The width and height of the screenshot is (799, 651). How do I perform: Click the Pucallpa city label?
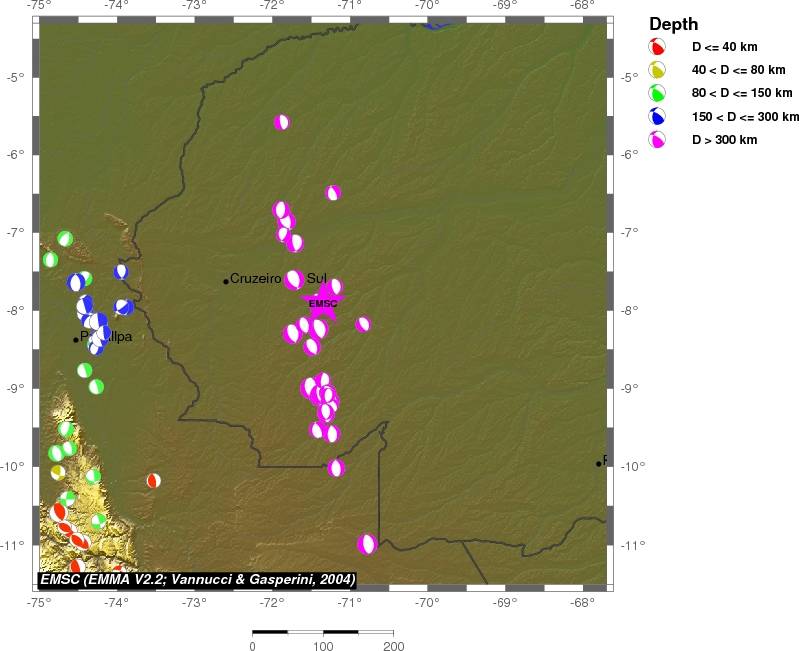pyautogui.click(x=105, y=337)
